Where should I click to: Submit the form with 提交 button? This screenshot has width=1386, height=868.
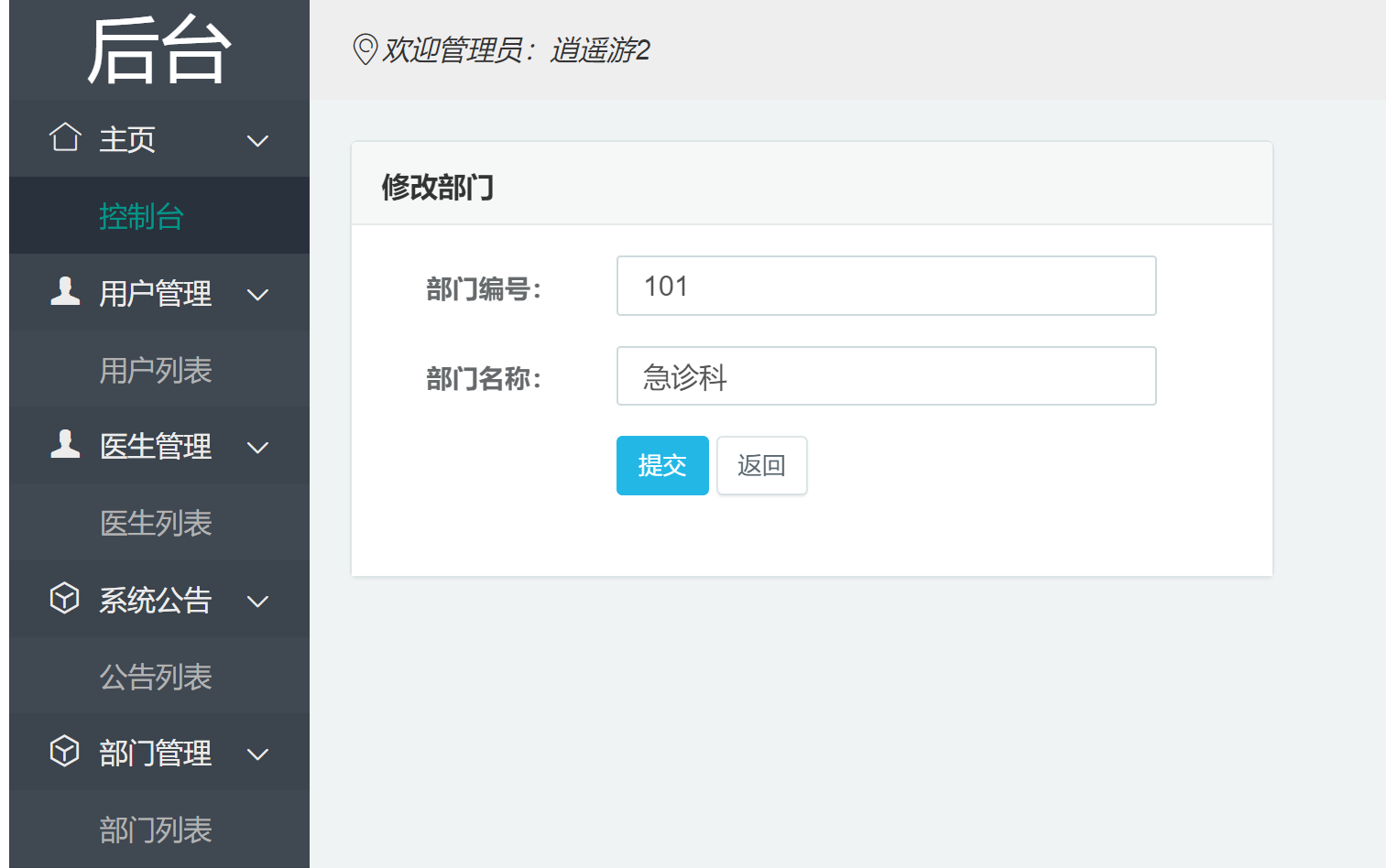(662, 465)
